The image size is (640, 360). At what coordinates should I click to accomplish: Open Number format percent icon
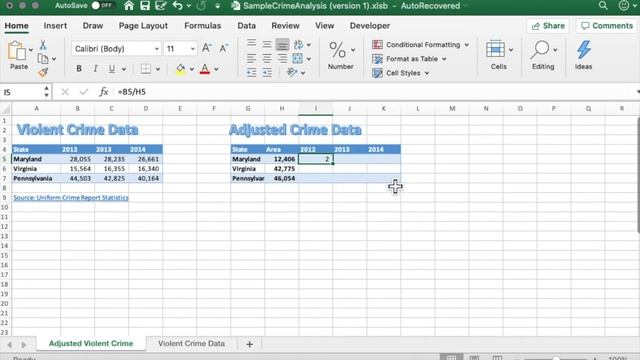(x=337, y=50)
